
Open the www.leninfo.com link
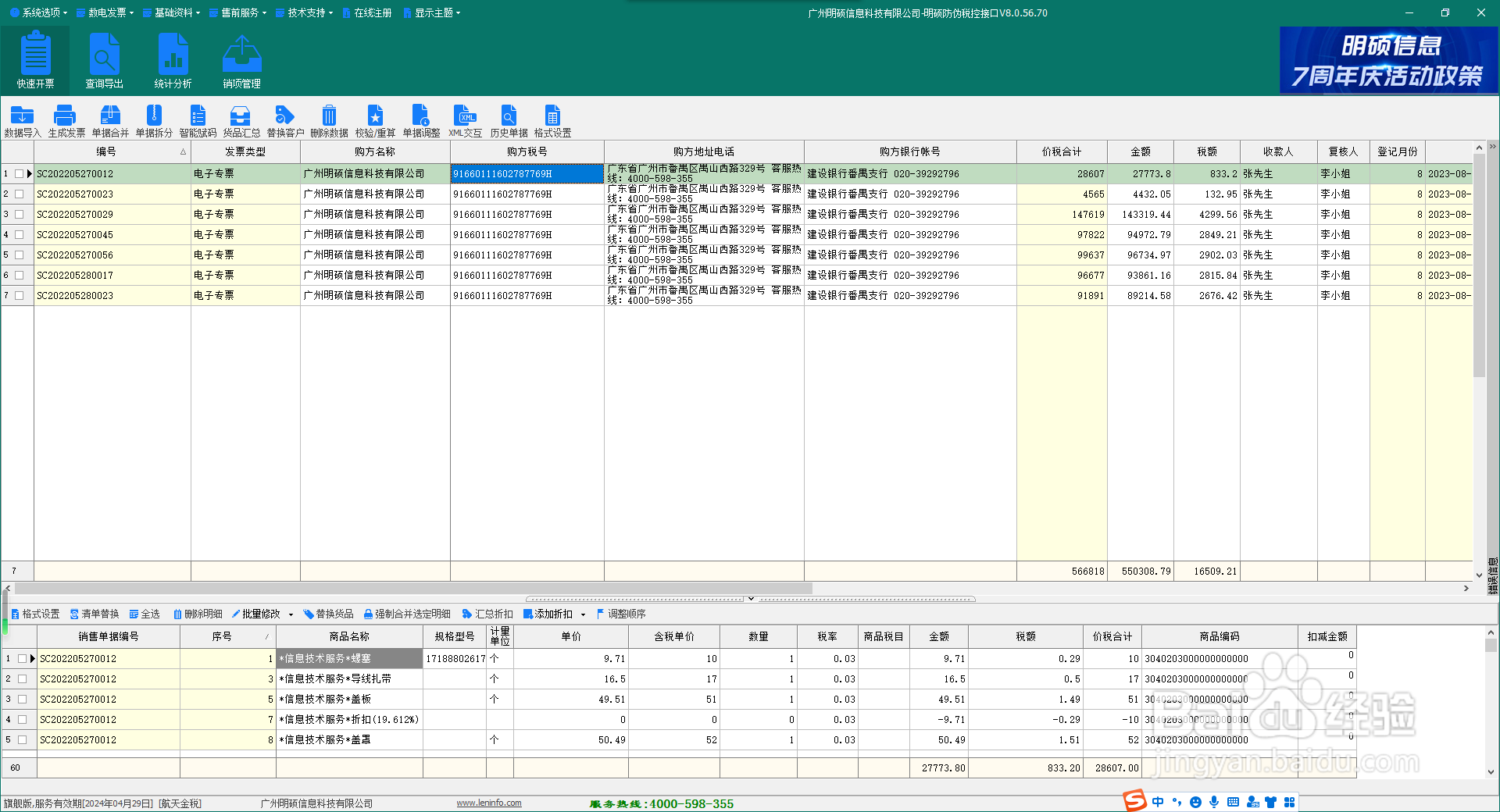[489, 803]
